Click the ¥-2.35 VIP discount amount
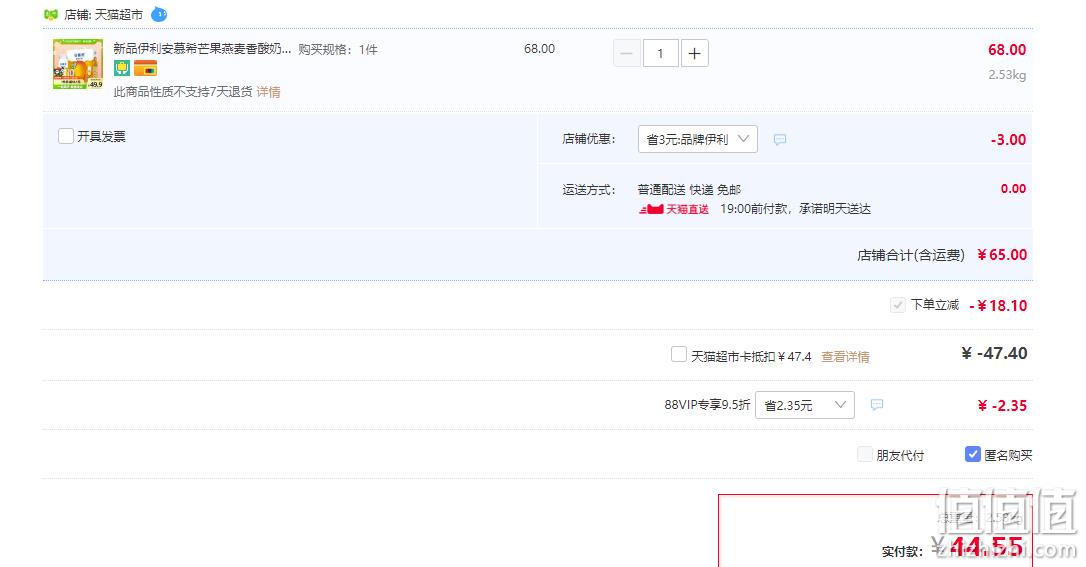Viewport: 1086px width, 567px height. click(1002, 406)
